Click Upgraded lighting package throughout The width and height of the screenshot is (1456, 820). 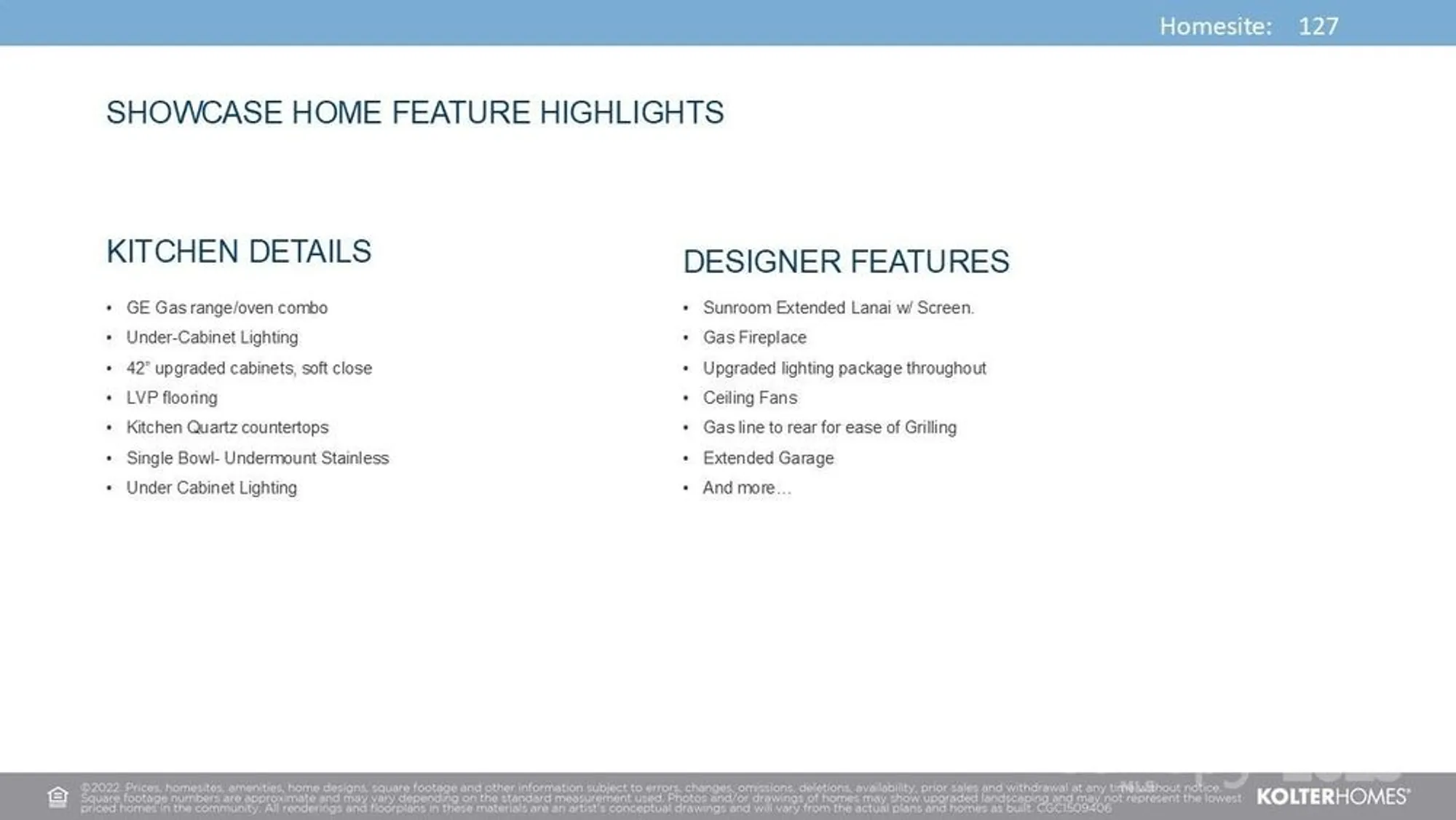pos(844,368)
